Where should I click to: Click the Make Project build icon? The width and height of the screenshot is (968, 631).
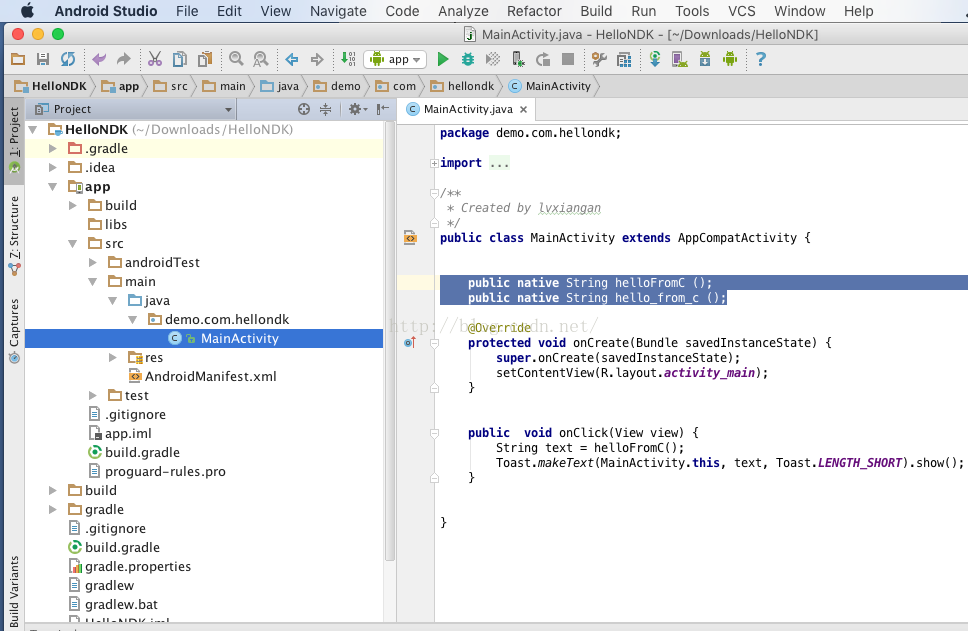[x=348, y=59]
